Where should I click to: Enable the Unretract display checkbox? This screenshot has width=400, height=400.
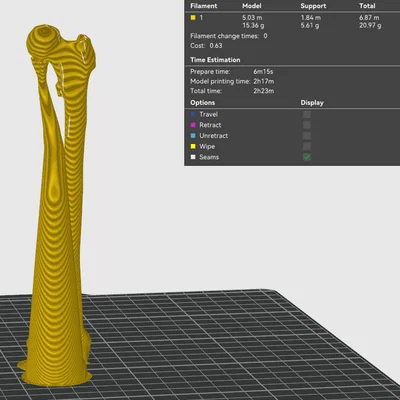click(307, 136)
